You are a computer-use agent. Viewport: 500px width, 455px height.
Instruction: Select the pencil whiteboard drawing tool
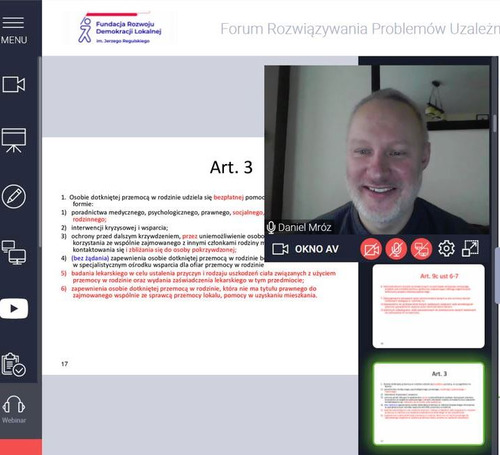tap(14, 196)
